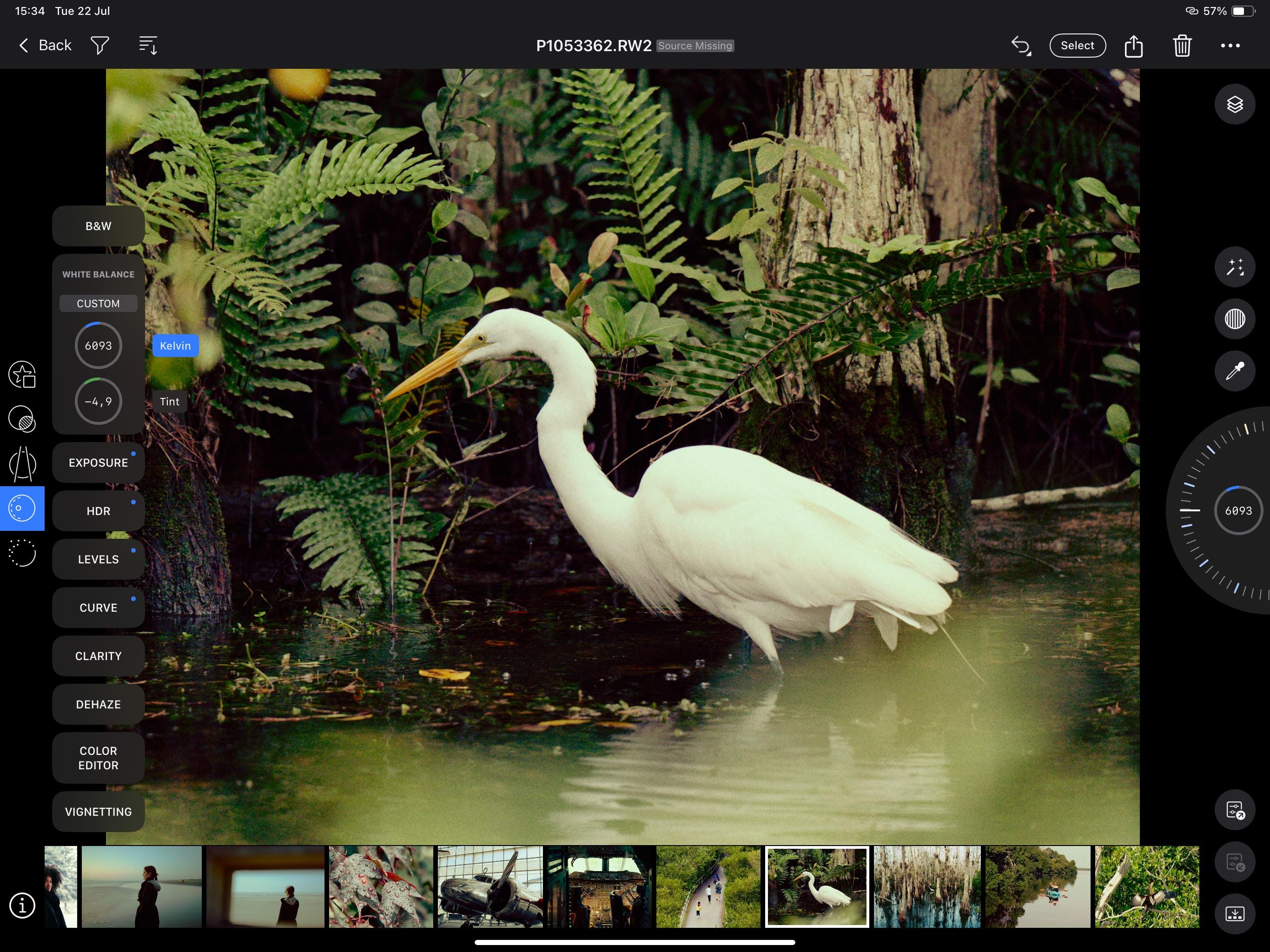Screen dimensions: 1270x952
Task: Apply auto enhance magic wand
Action: 1234,267
